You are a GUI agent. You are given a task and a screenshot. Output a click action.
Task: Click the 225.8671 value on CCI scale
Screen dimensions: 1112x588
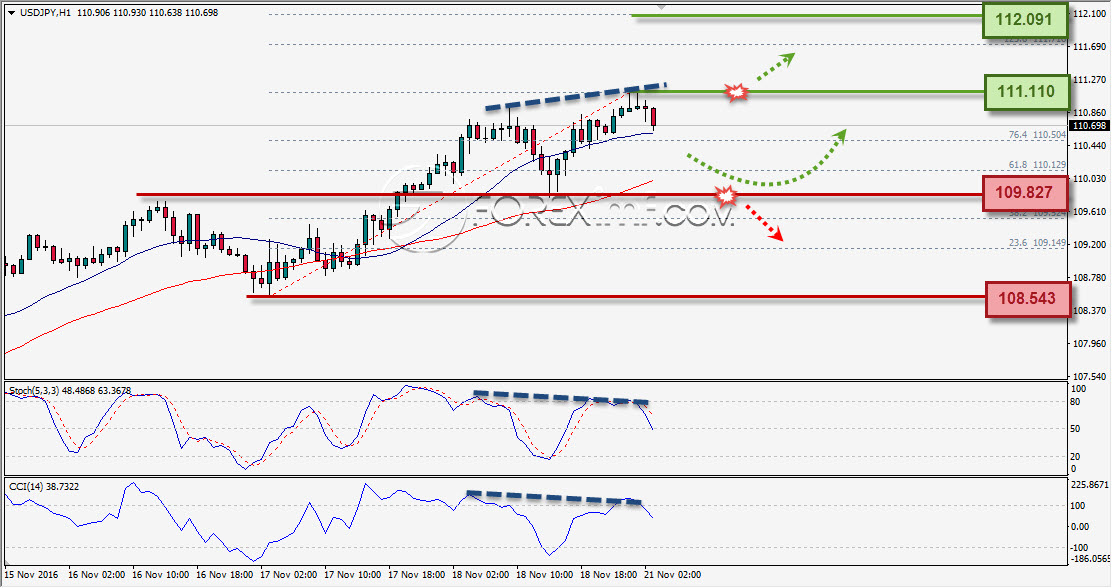1089,485
